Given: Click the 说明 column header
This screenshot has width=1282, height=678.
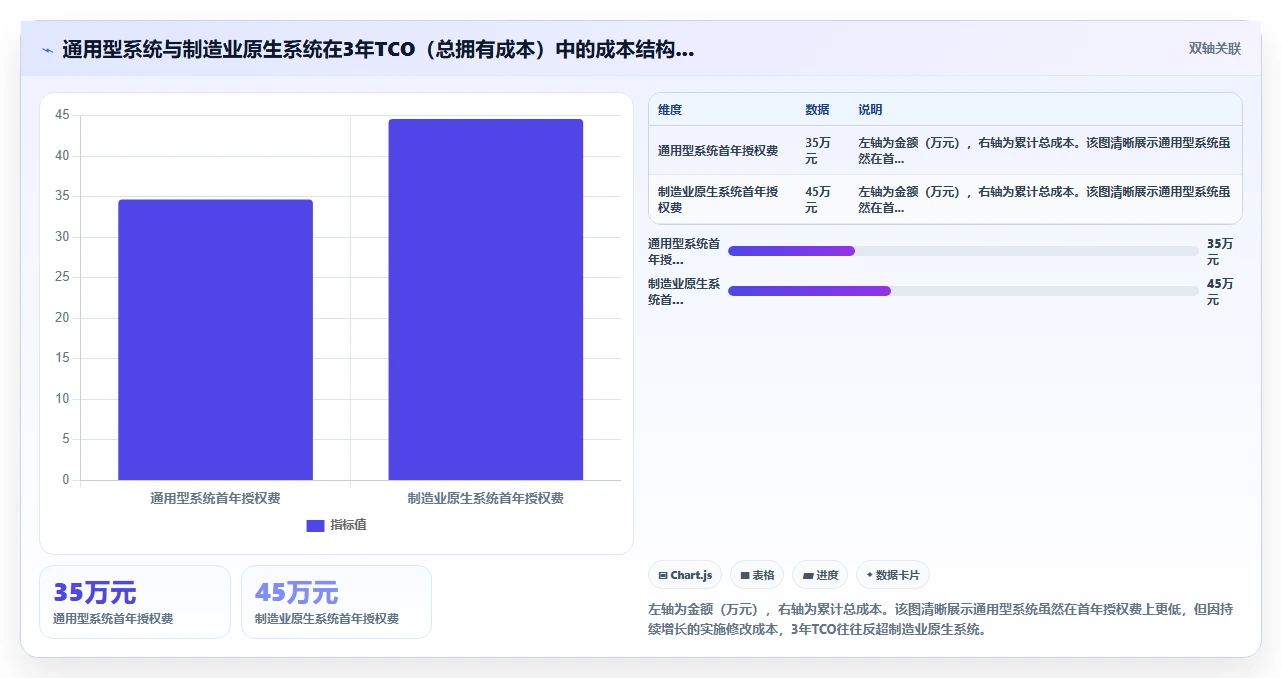Looking at the screenshot, I should tap(870, 110).
